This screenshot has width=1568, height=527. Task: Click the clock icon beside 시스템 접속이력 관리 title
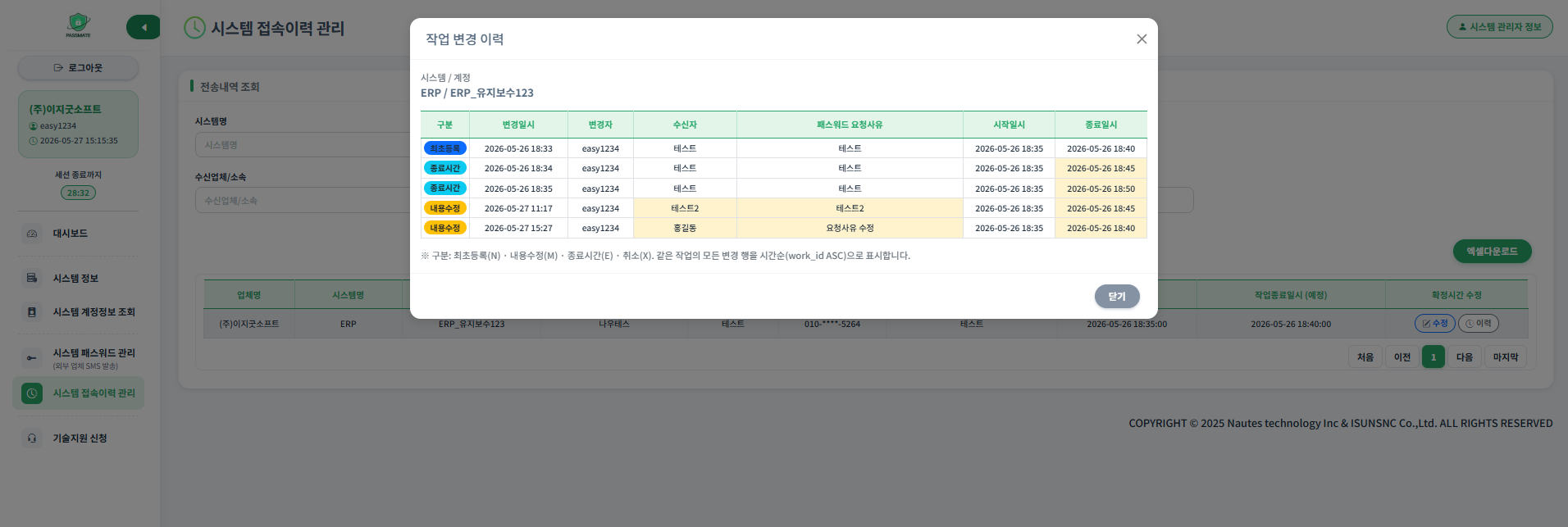click(194, 28)
